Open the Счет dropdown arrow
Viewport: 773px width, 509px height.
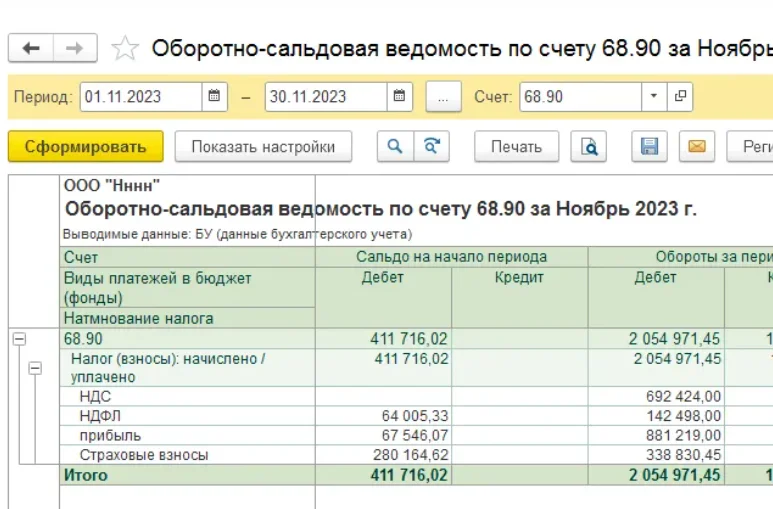(654, 97)
